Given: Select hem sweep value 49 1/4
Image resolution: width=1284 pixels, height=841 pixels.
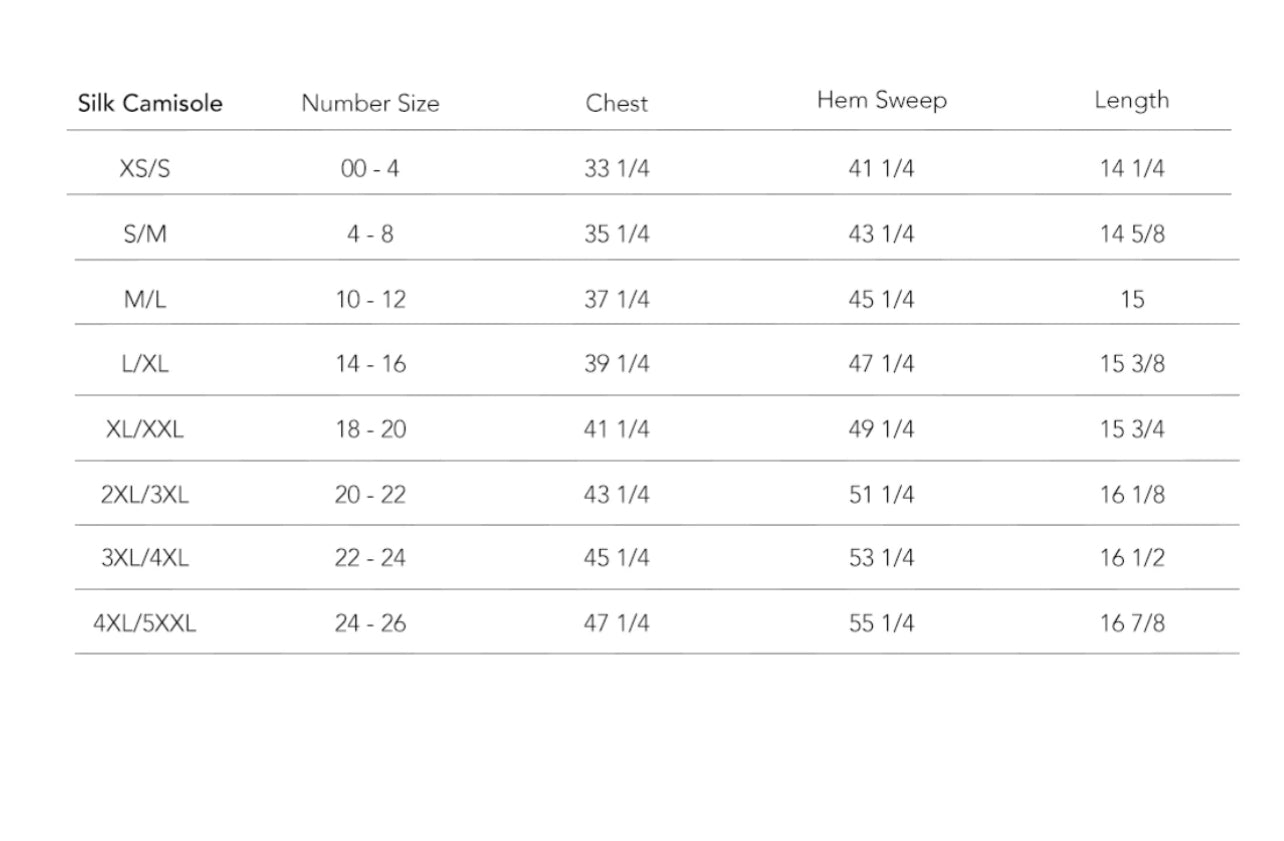Looking at the screenshot, I should click(x=881, y=429).
